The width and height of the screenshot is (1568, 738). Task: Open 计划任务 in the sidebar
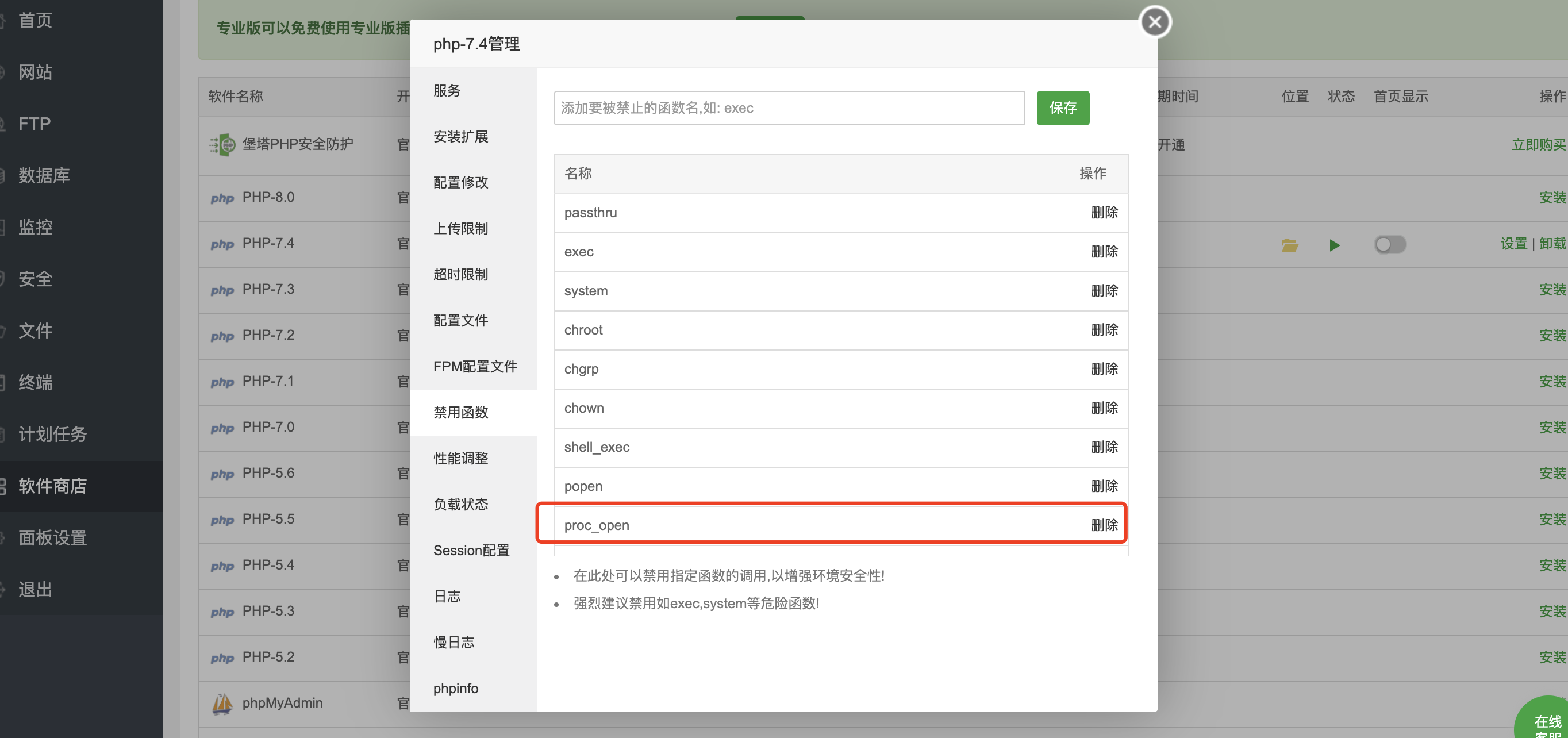click(52, 433)
